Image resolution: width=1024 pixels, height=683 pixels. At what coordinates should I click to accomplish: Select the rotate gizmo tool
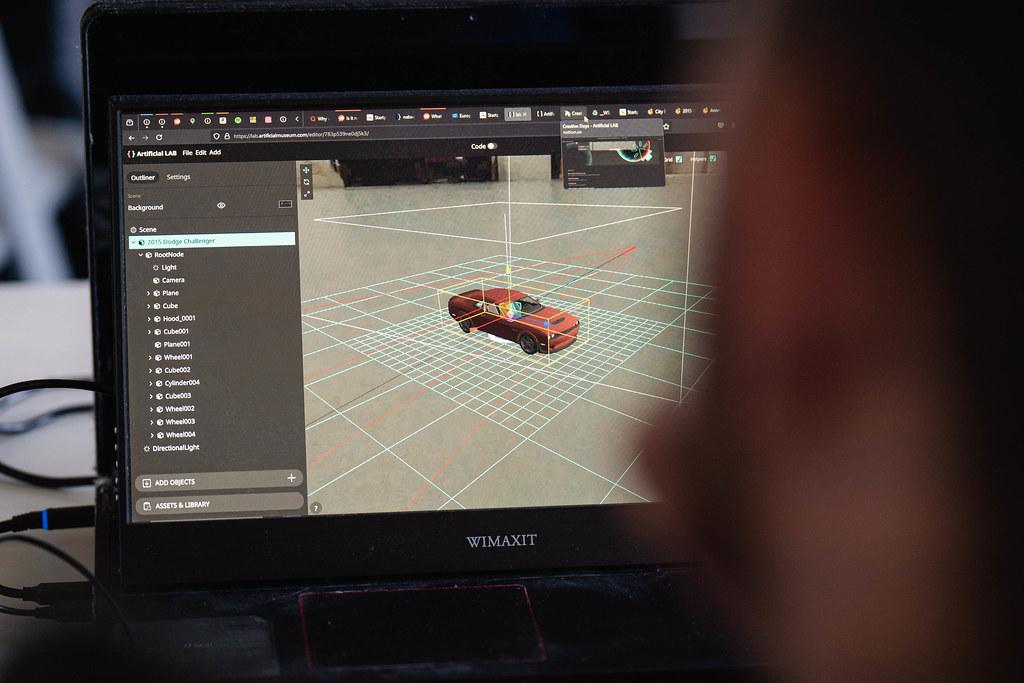(x=306, y=182)
